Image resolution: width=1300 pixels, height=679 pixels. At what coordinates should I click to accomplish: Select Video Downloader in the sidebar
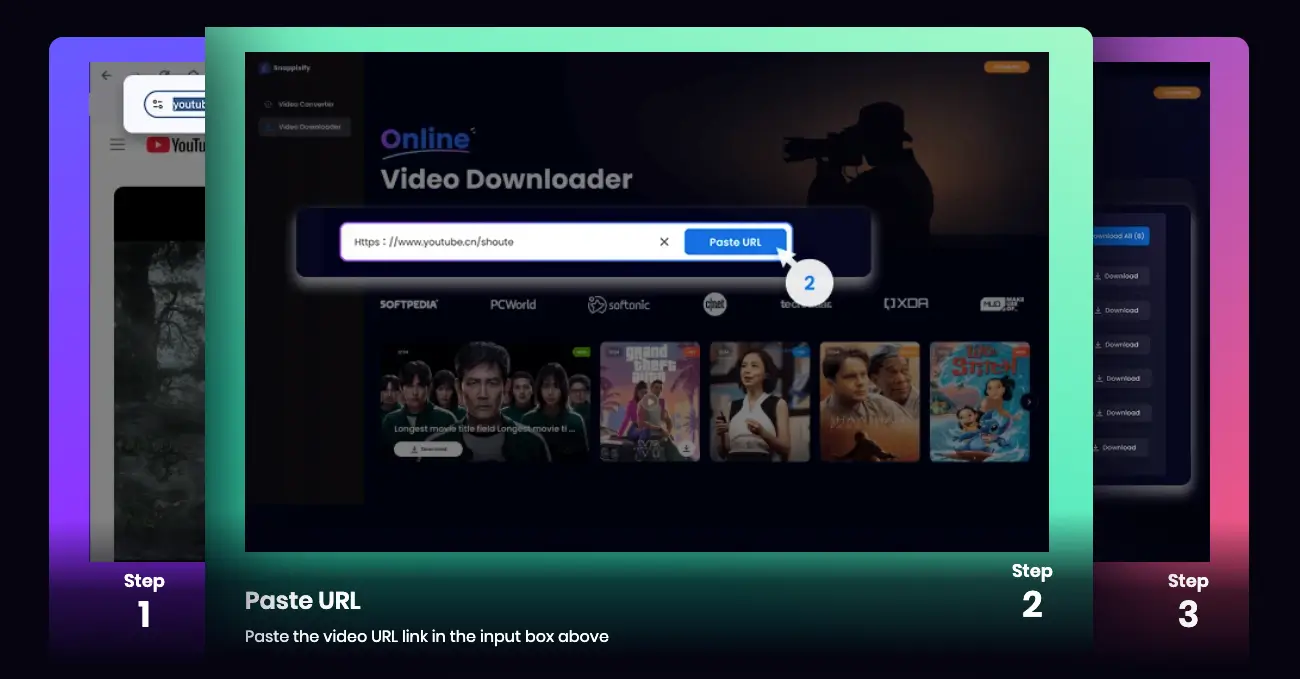(308, 127)
